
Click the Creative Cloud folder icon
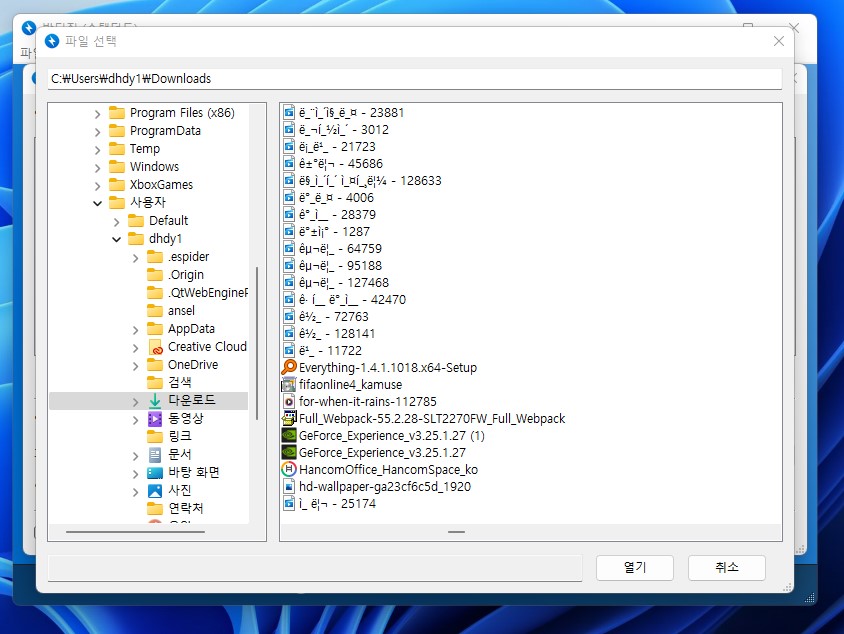tap(155, 347)
